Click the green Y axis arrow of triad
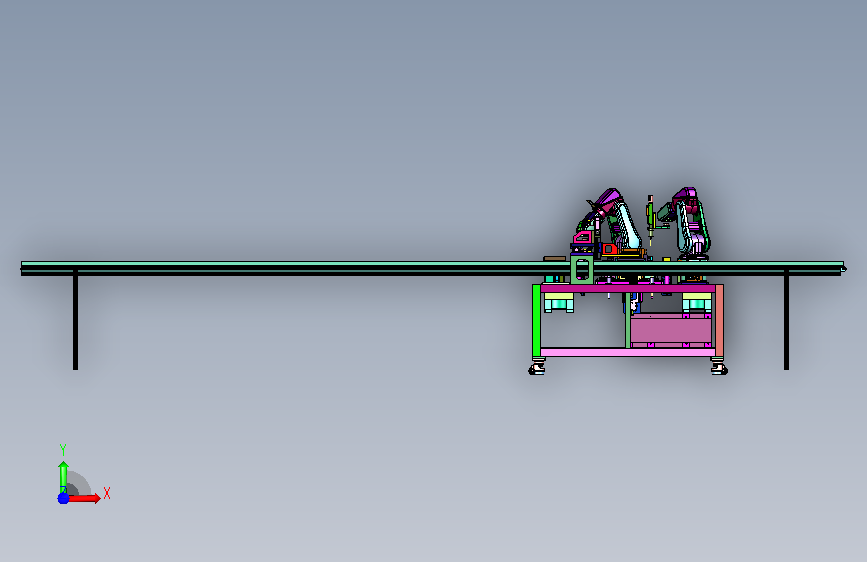 coord(63,477)
